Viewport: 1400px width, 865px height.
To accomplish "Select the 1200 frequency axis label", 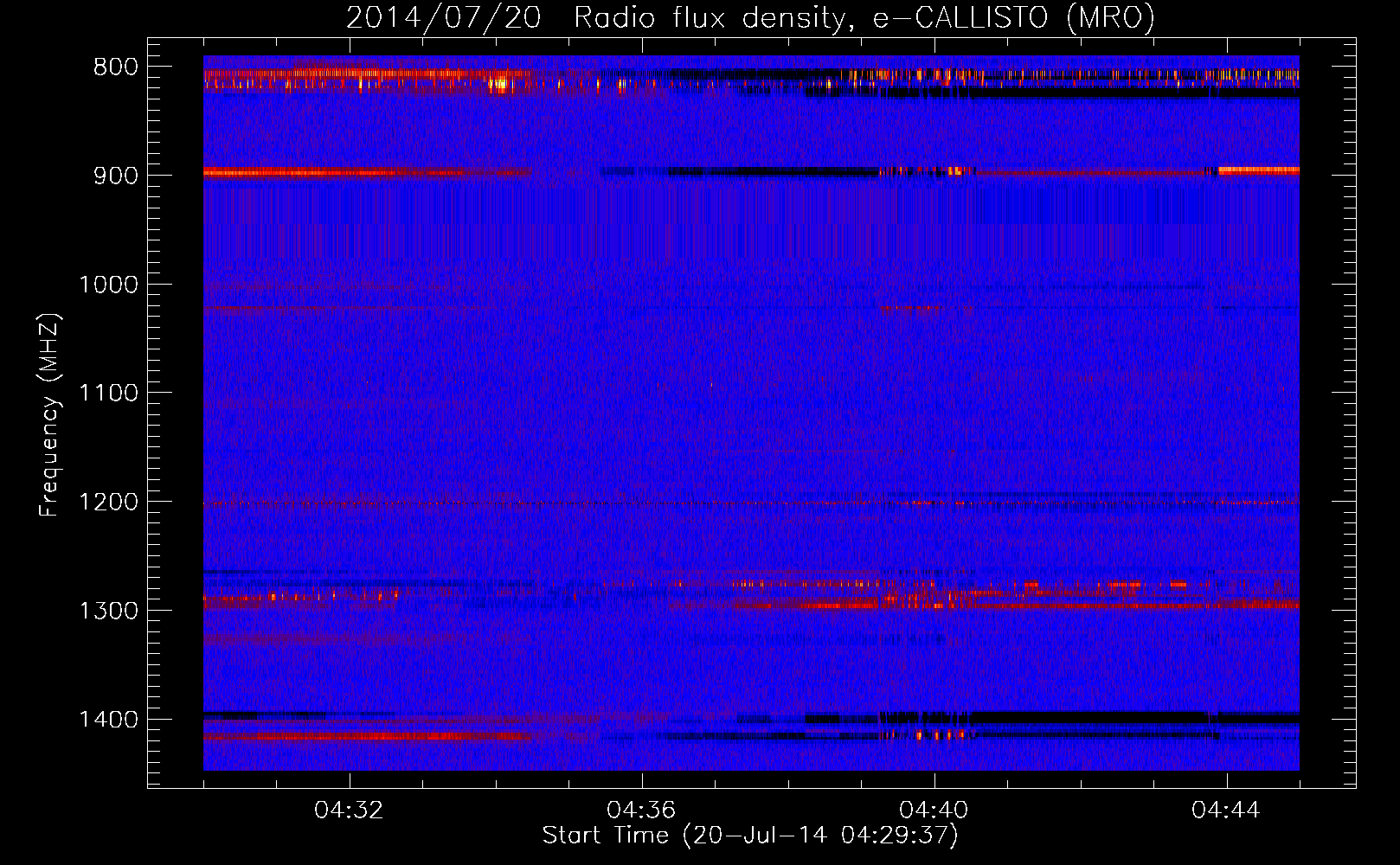I will (x=108, y=503).
